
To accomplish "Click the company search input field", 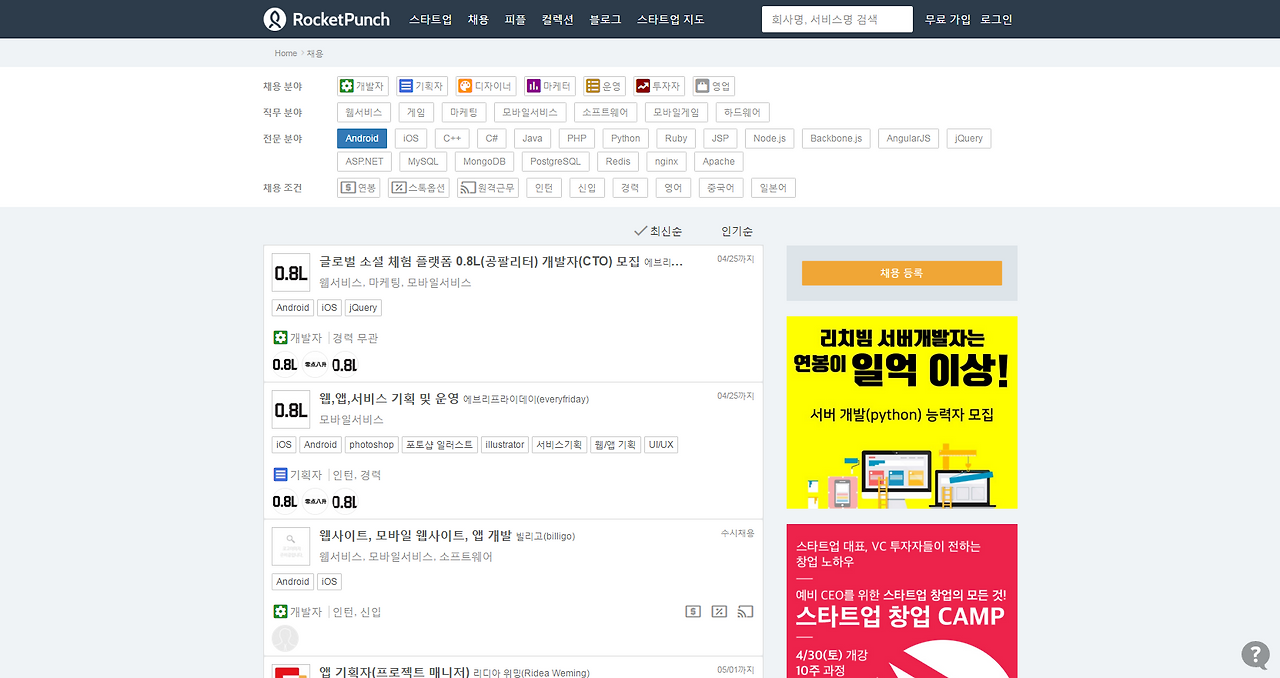I will (x=837, y=18).
